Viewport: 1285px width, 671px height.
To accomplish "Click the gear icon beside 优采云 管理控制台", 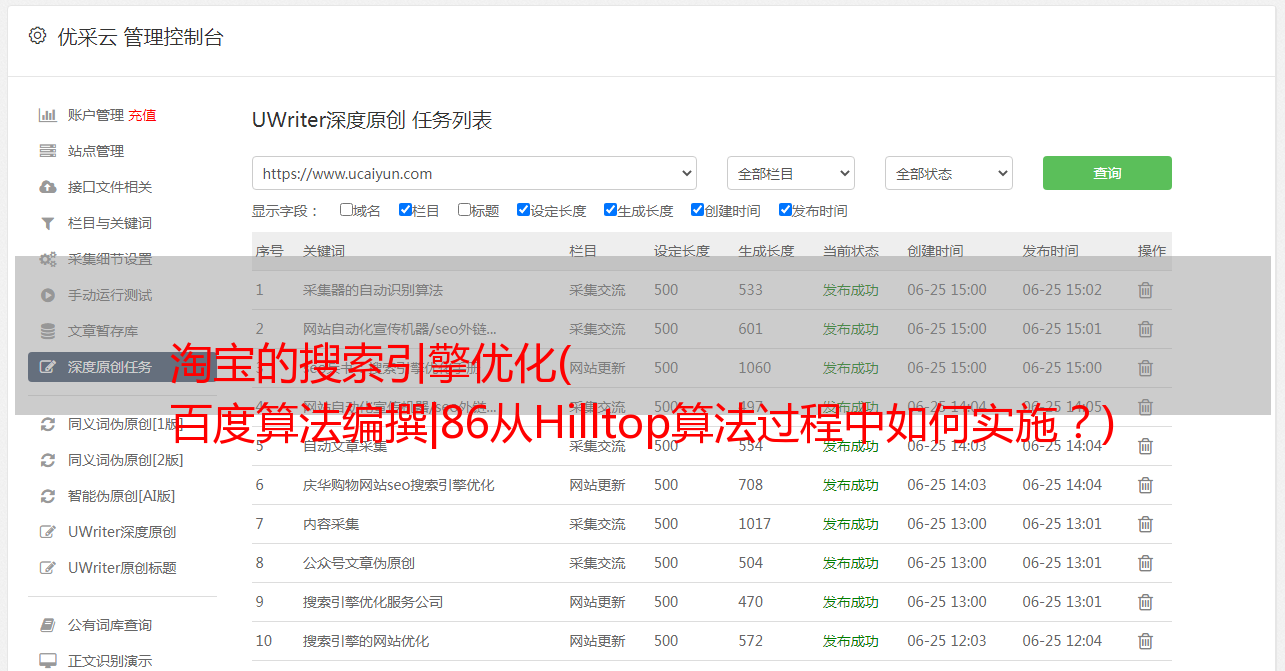I will [x=37, y=36].
